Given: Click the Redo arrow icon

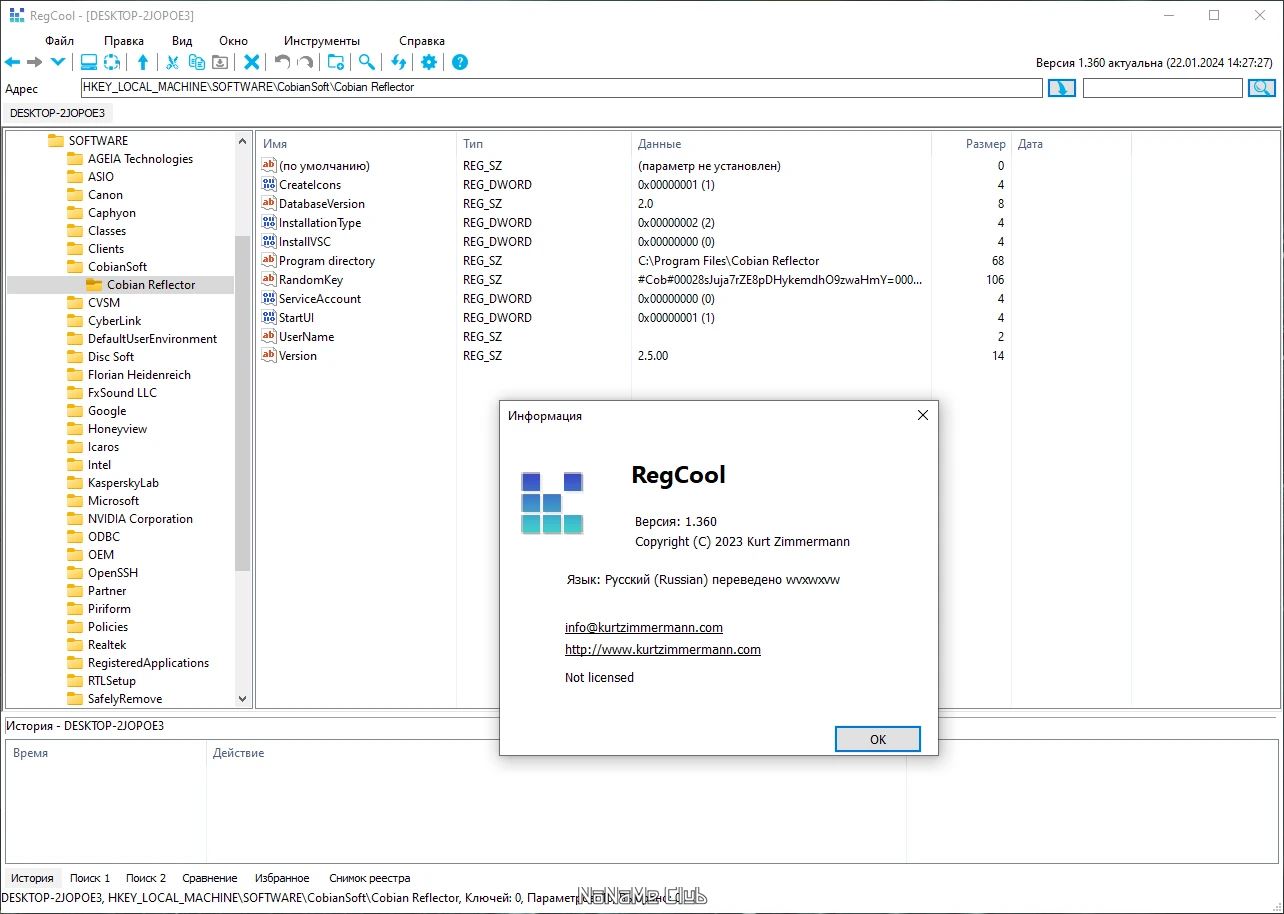Looking at the screenshot, I should [305, 62].
